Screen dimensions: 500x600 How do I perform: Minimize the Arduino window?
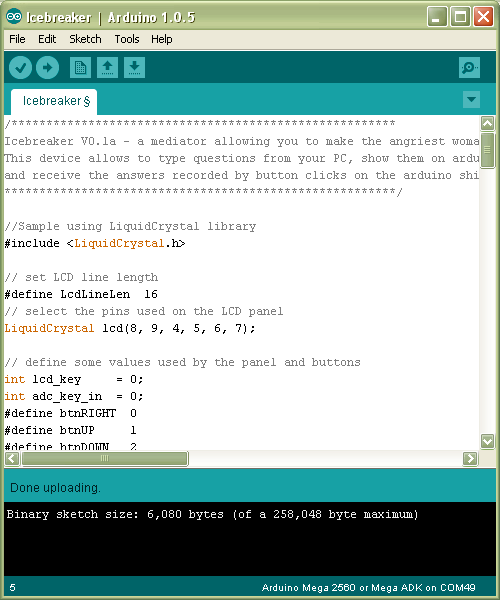click(437, 17)
